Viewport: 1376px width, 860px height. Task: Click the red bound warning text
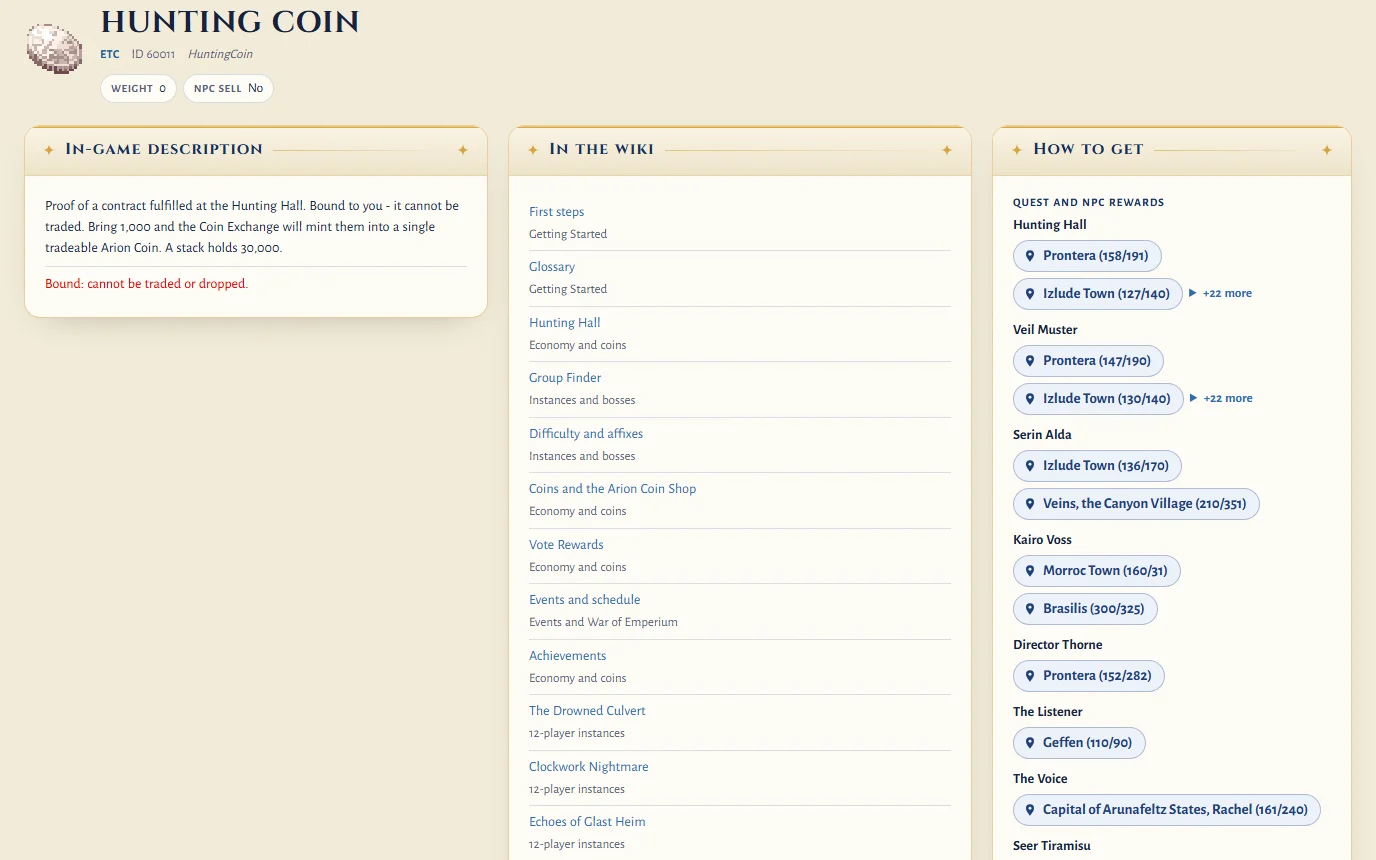click(x=146, y=284)
